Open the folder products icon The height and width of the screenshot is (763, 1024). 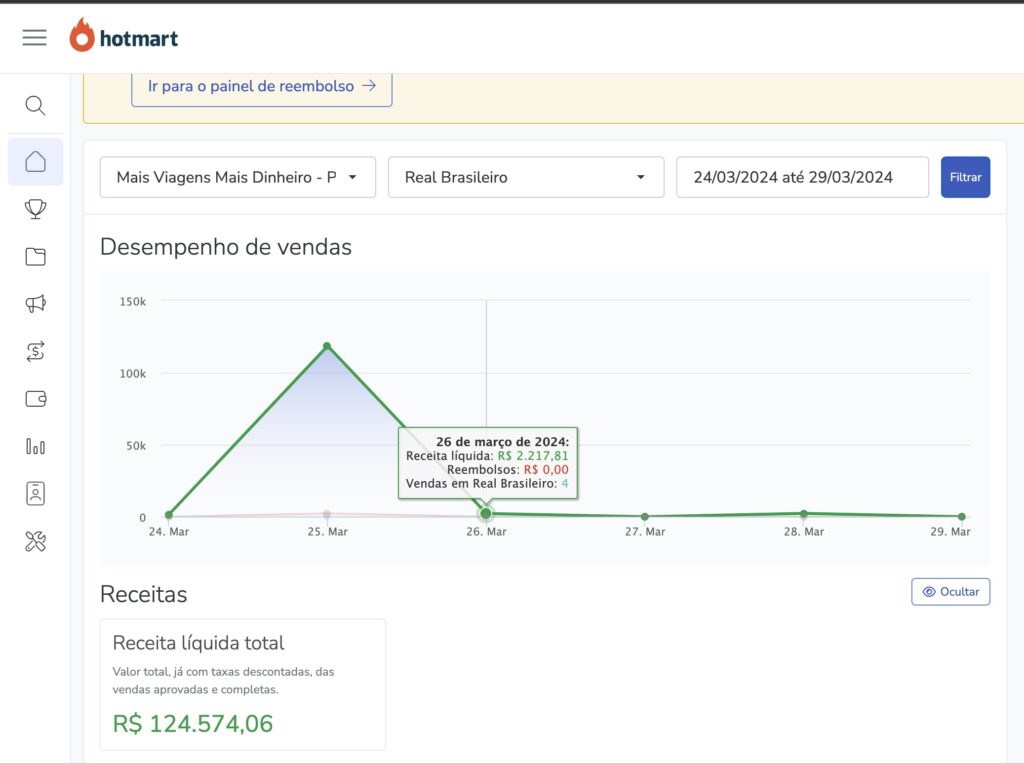click(x=35, y=257)
